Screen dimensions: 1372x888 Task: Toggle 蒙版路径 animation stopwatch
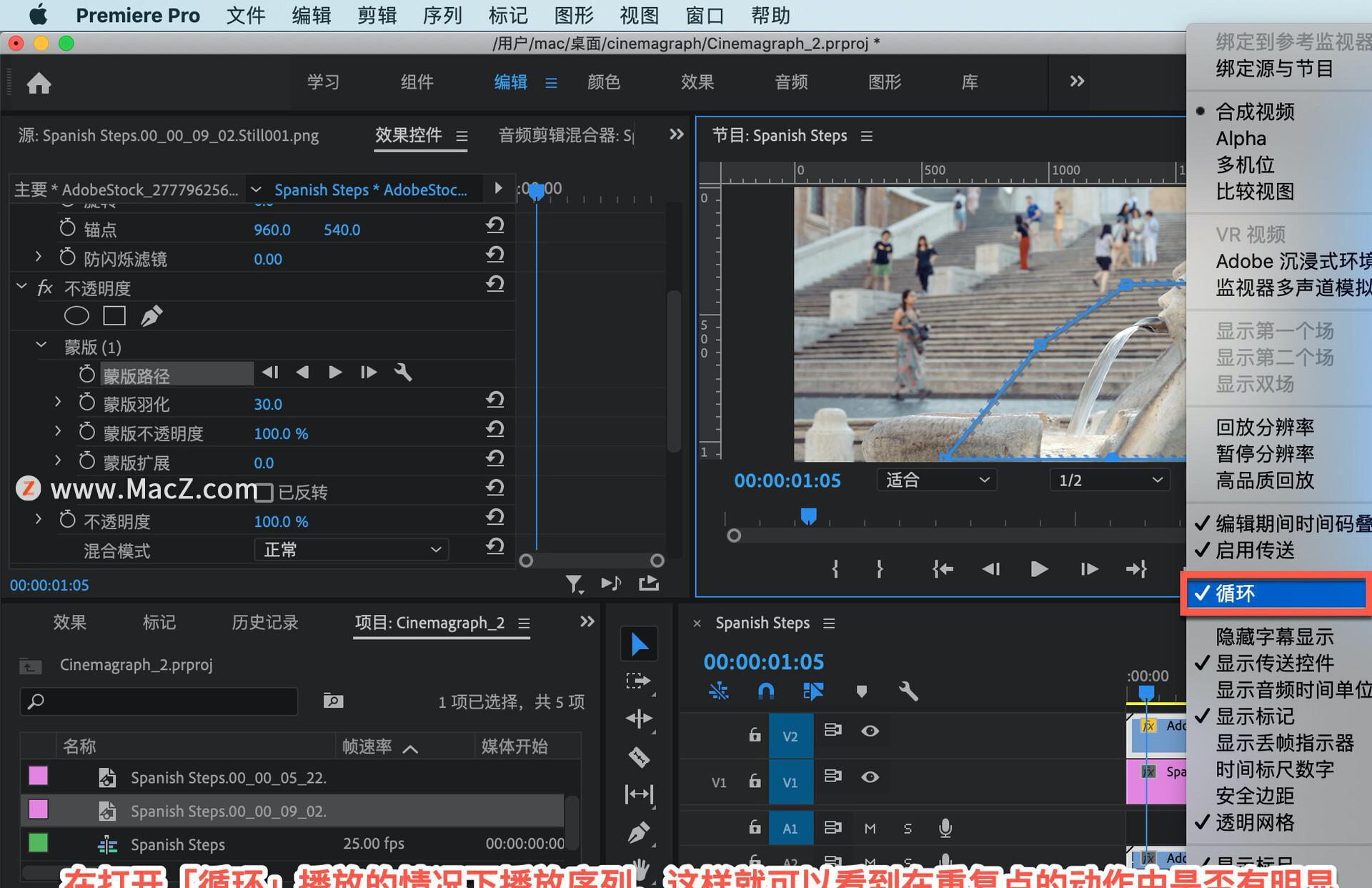click(x=86, y=373)
